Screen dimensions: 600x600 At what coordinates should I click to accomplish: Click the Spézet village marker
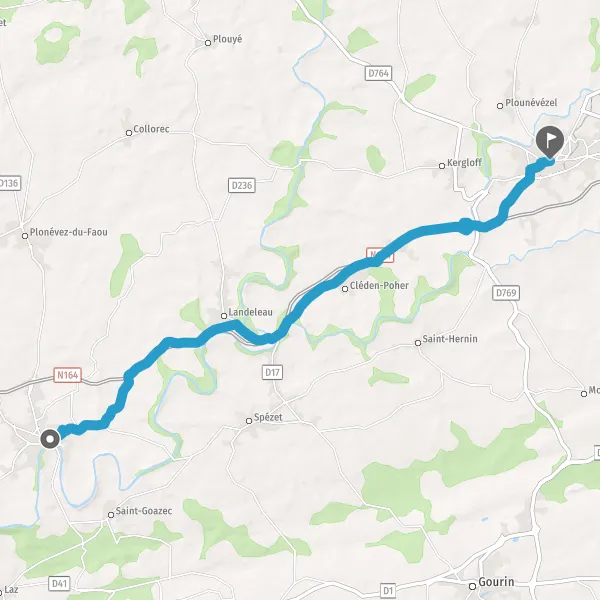click(x=249, y=421)
